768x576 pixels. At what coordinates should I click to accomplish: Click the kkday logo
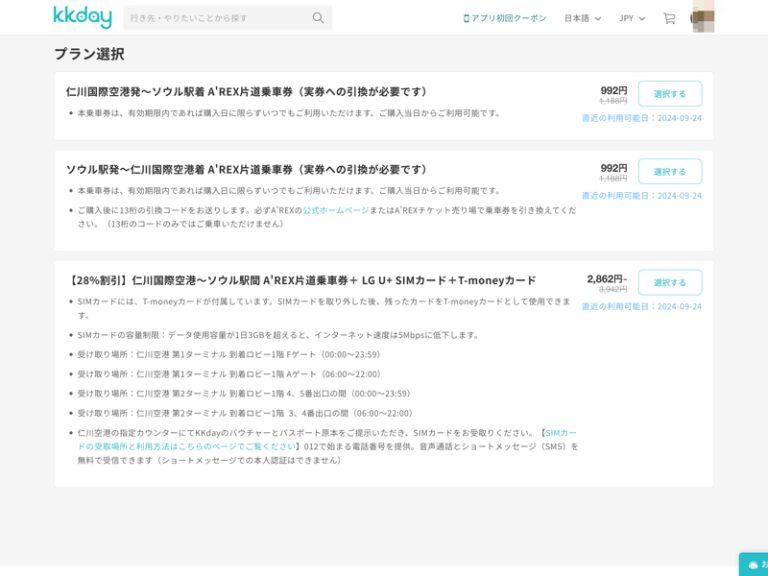pyautogui.click(x=82, y=17)
